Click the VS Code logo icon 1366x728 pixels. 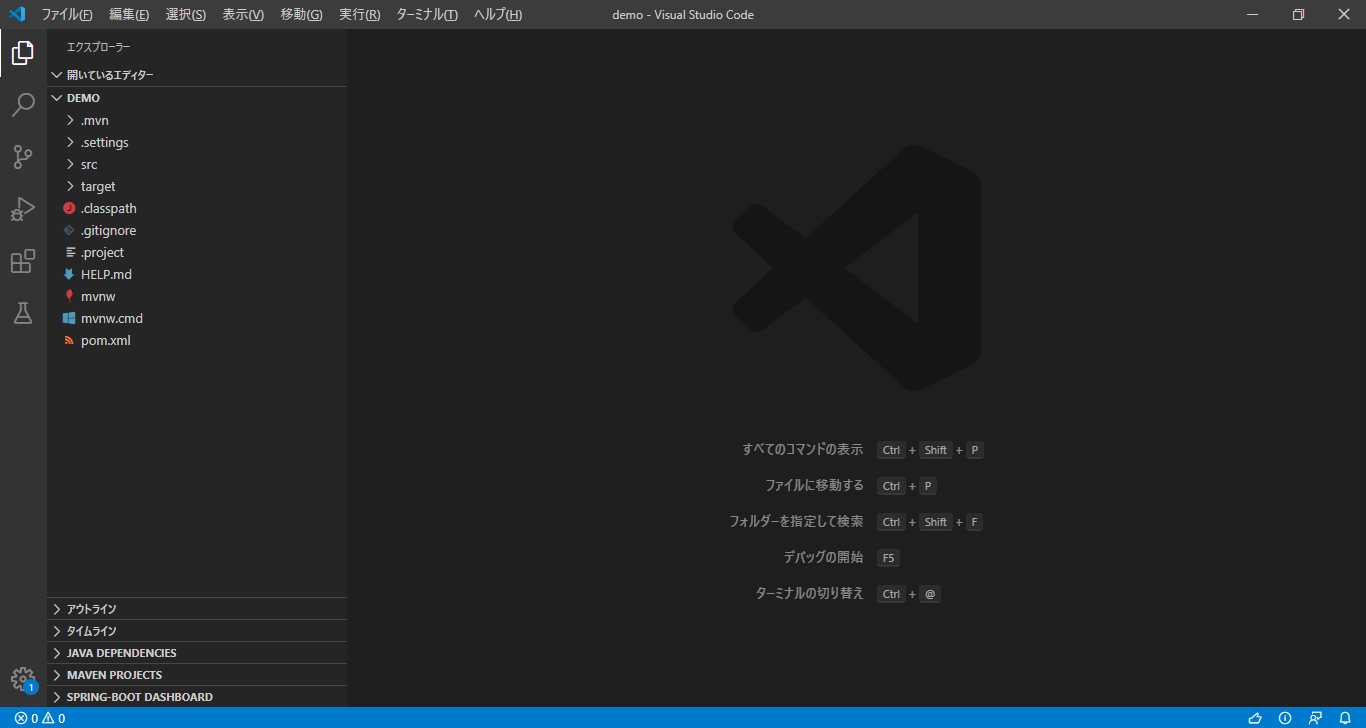tap(16, 14)
